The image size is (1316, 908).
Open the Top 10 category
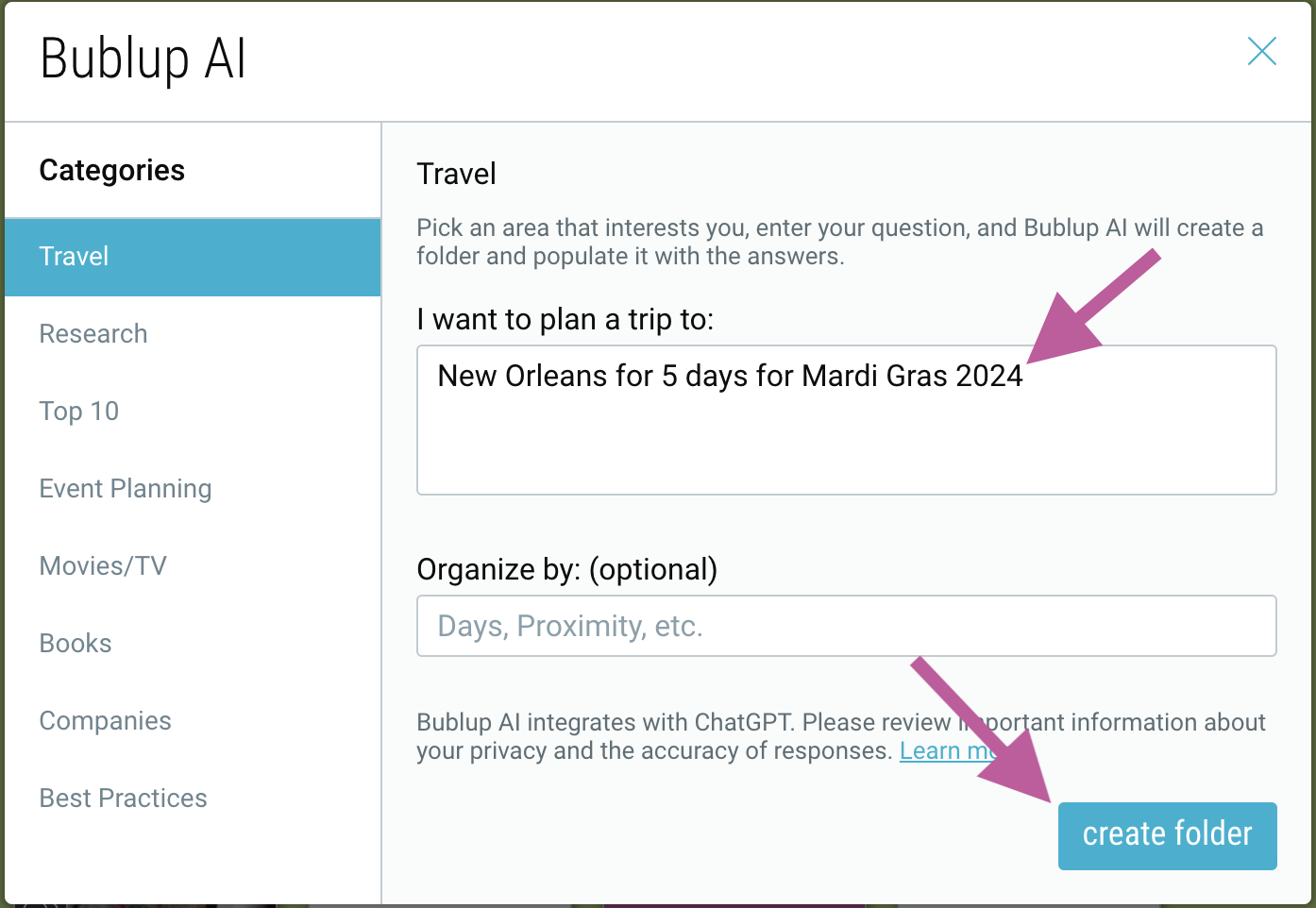[79, 412]
